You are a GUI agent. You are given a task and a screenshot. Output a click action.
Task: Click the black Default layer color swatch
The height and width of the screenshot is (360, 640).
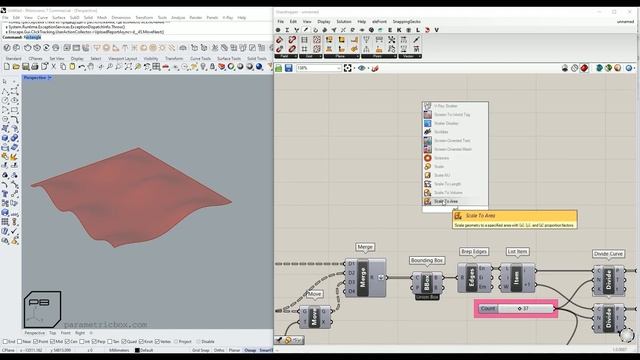click(x=137, y=350)
